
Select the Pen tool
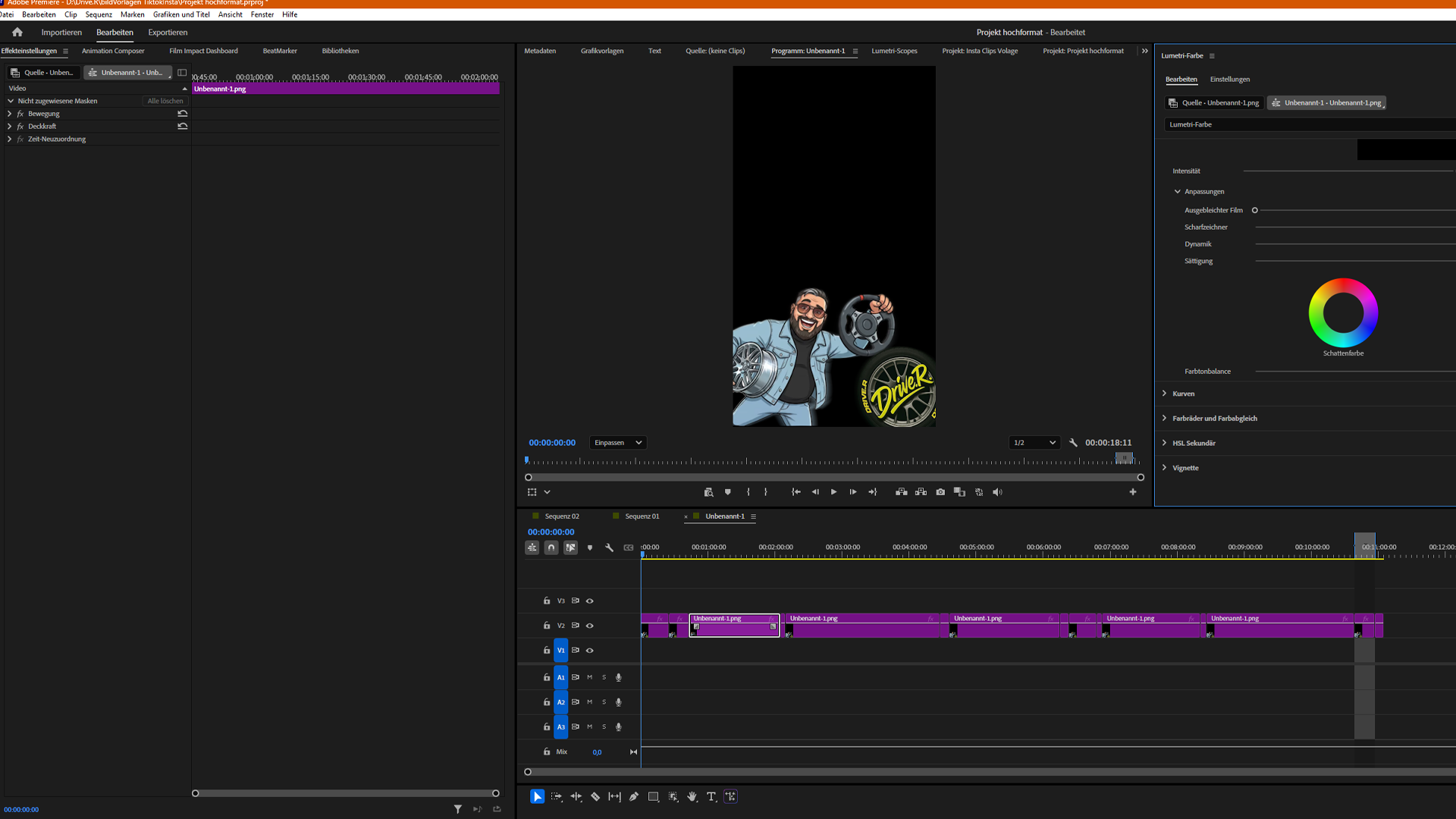tap(634, 796)
